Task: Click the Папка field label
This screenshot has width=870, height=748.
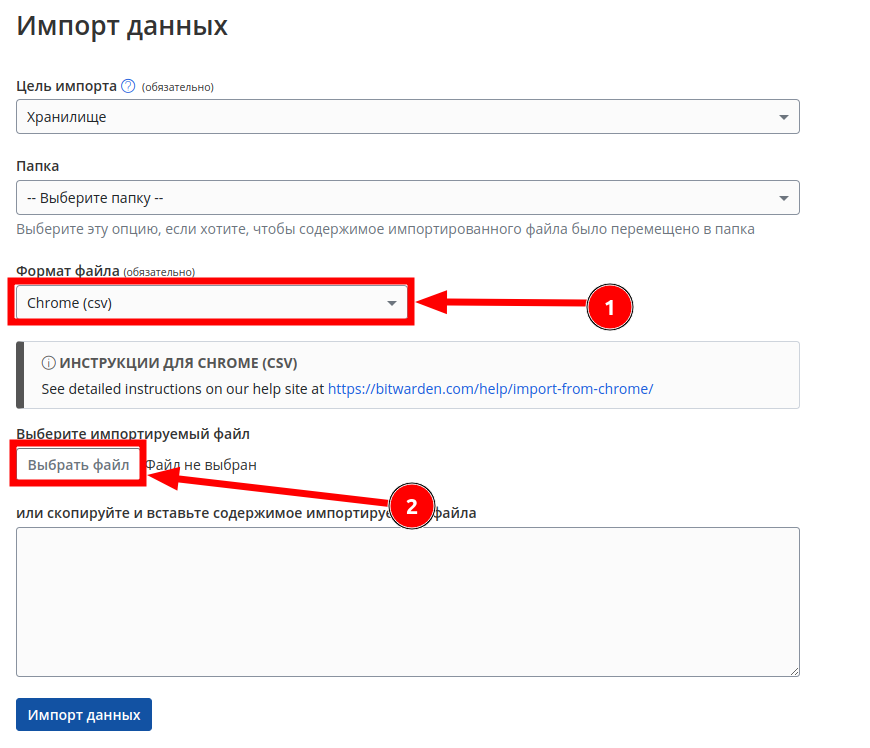Action: 38,166
